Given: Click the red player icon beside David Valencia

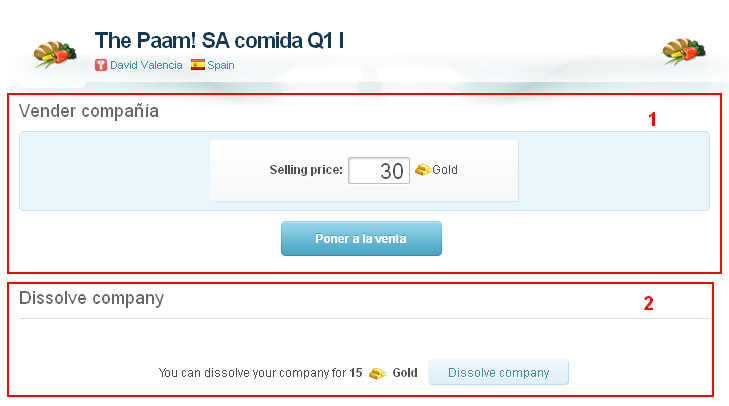Looking at the screenshot, I should tap(101, 65).
